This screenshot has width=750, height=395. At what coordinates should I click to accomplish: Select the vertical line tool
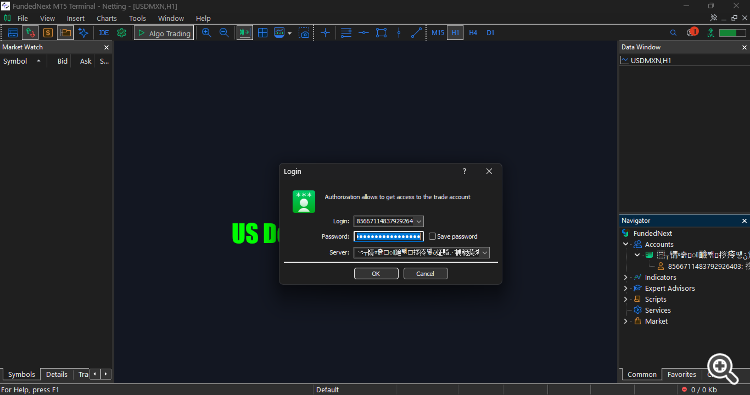click(398, 33)
